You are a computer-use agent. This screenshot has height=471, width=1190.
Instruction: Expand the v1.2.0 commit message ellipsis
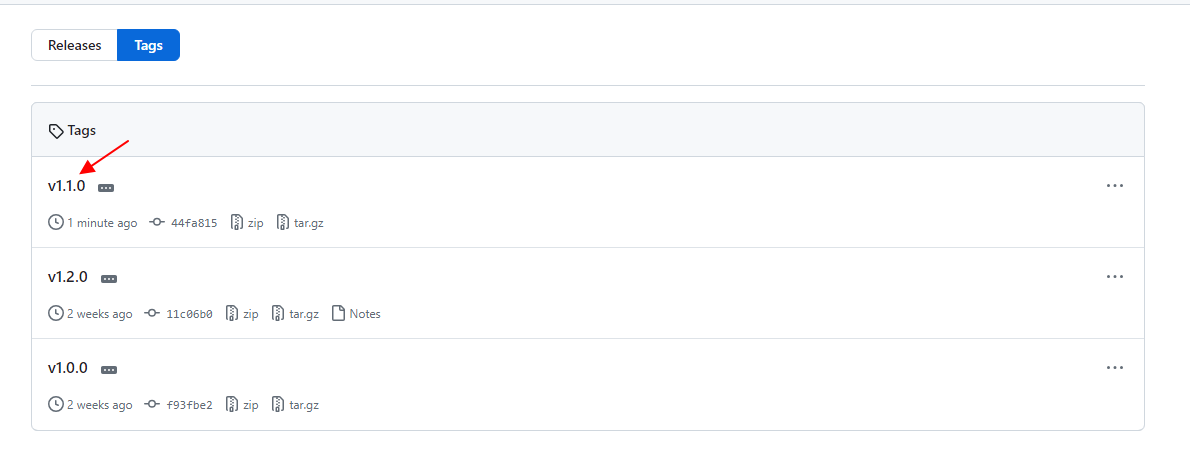pos(109,278)
